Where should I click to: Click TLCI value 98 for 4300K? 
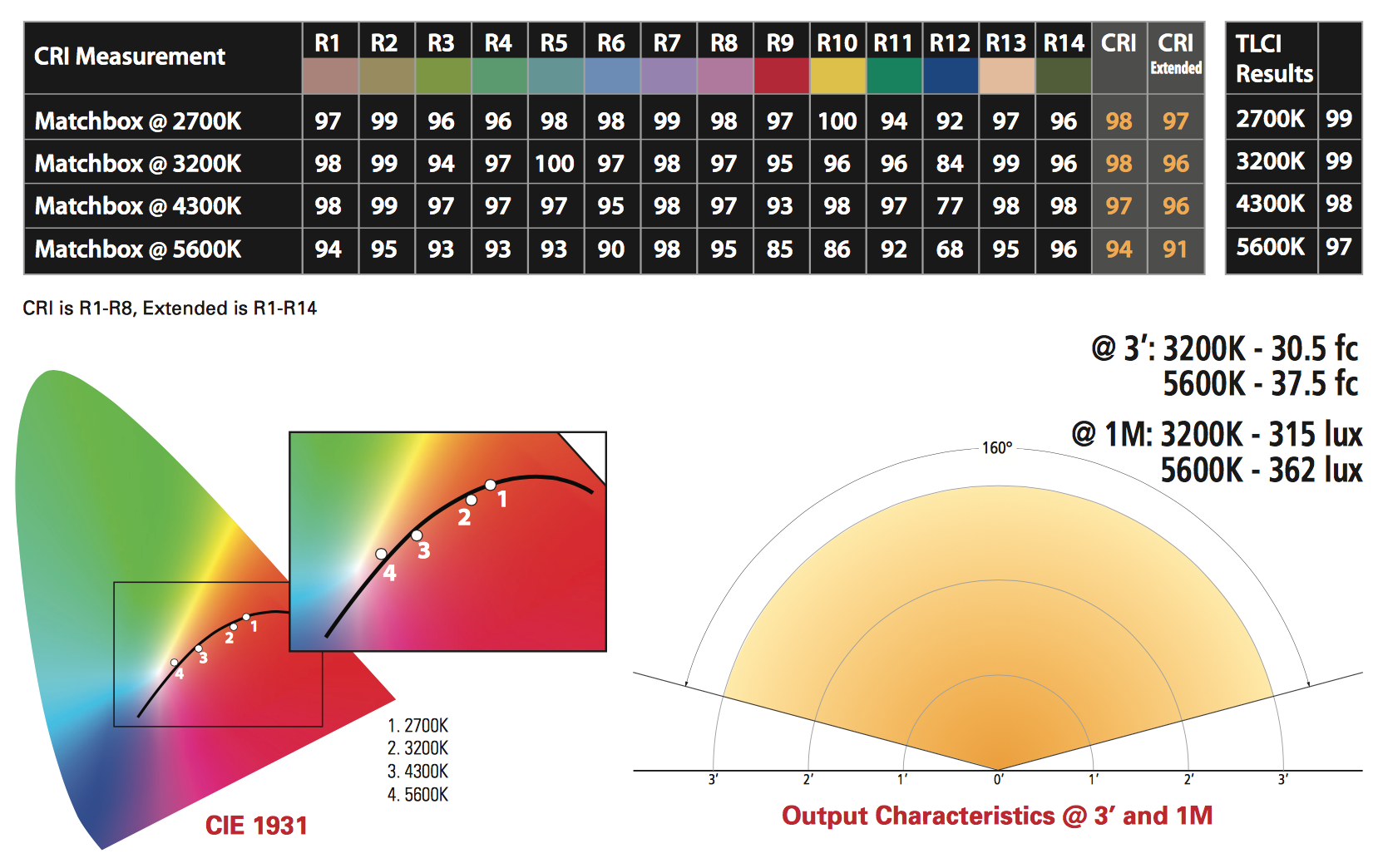coord(1339,204)
